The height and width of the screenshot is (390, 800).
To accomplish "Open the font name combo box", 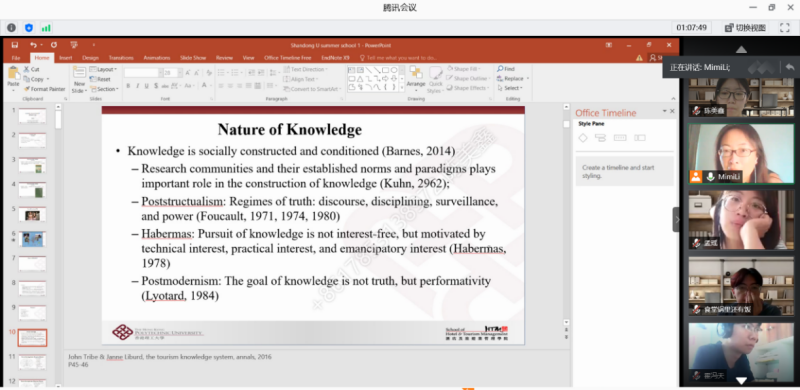I will [x=143, y=72].
